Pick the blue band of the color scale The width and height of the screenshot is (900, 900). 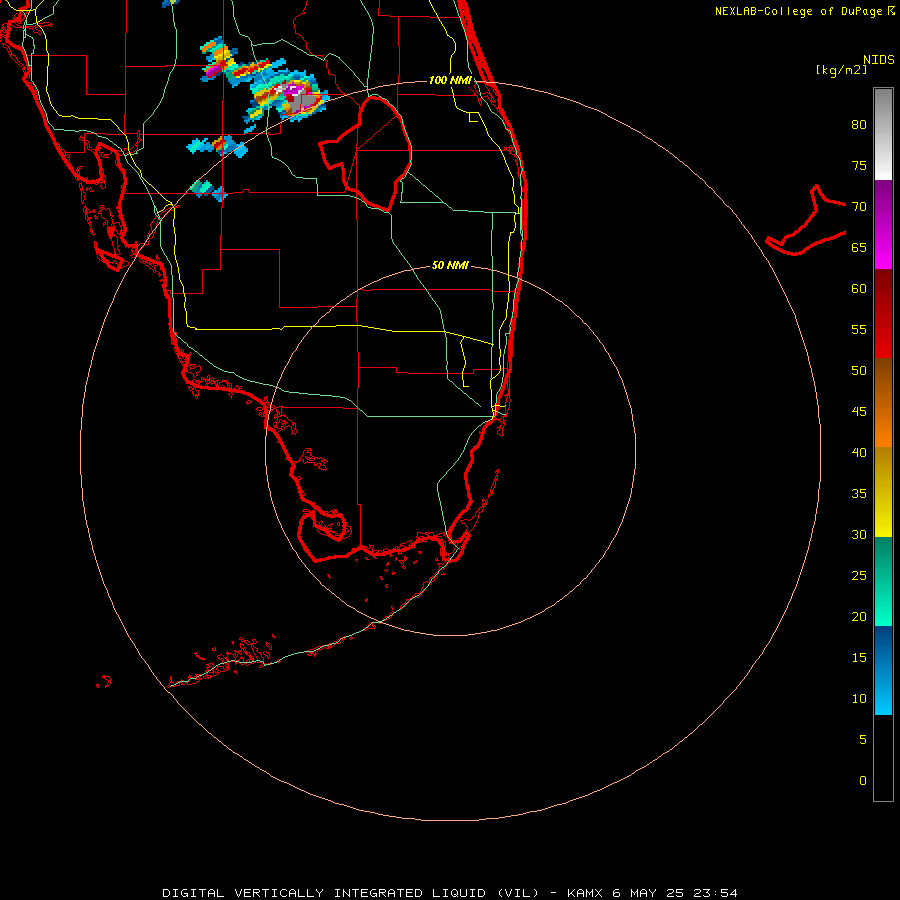pyautogui.click(x=883, y=670)
